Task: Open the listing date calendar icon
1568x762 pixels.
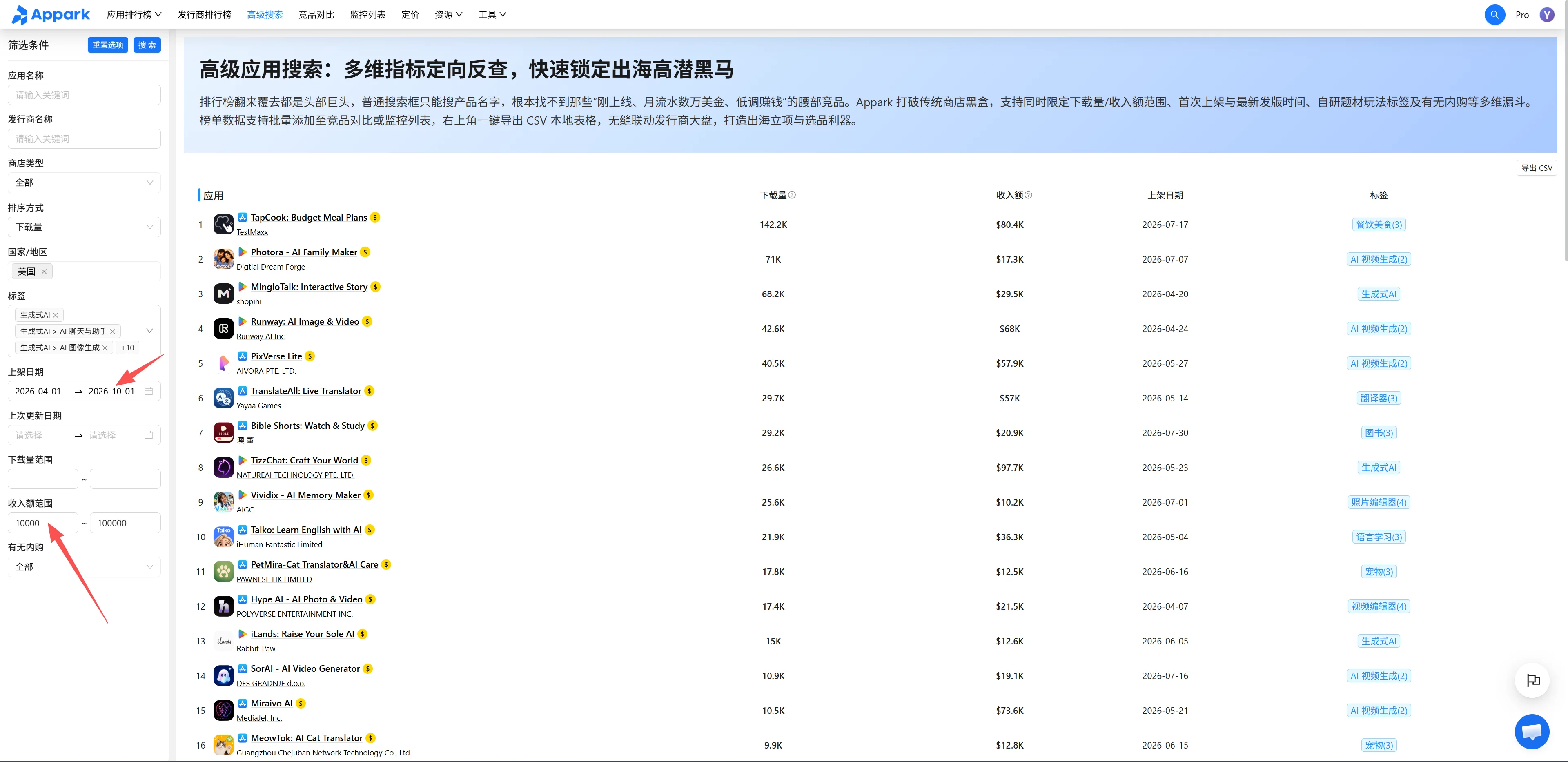Action: 149,391
